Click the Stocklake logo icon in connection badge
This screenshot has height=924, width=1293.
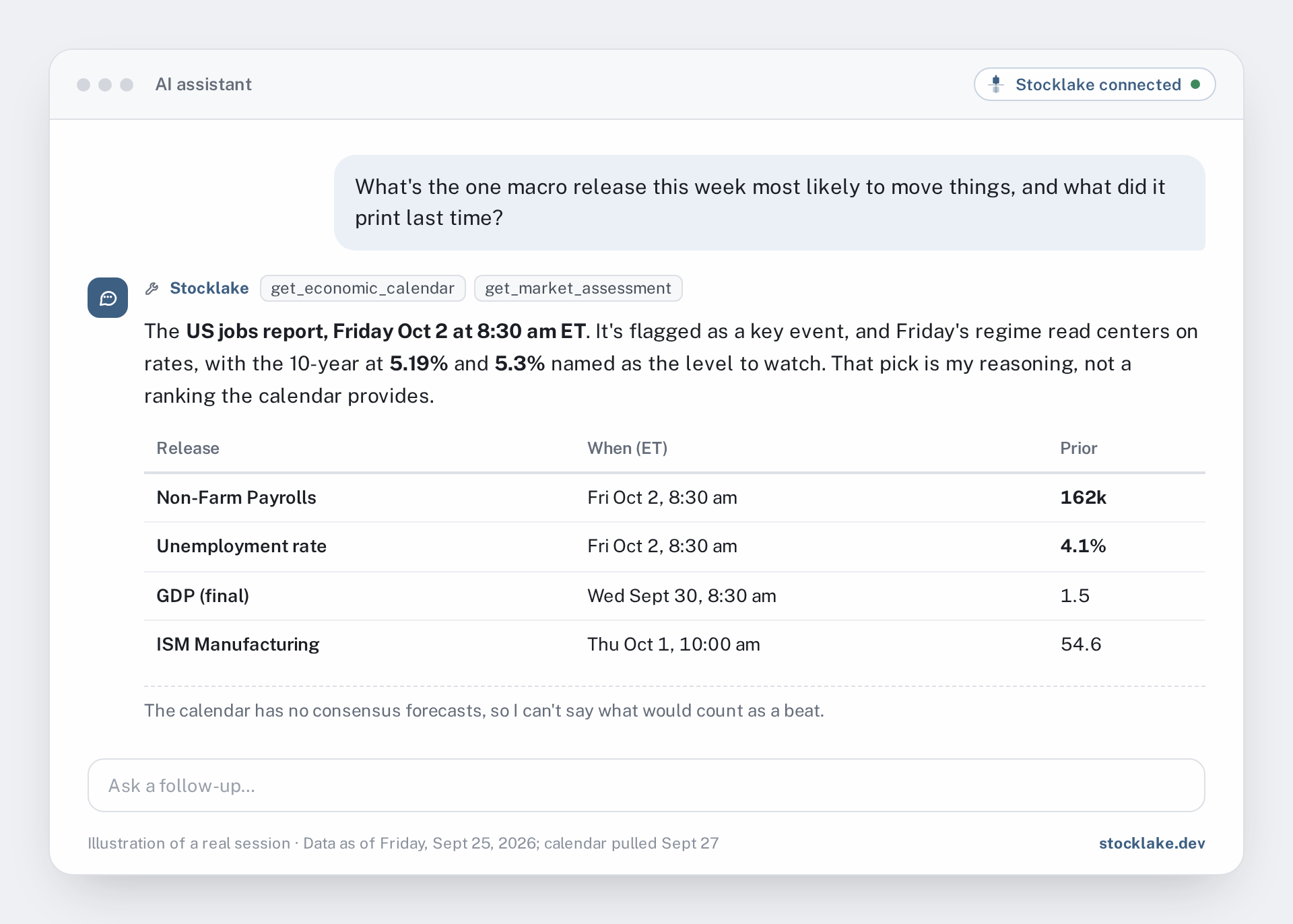tap(996, 84)
